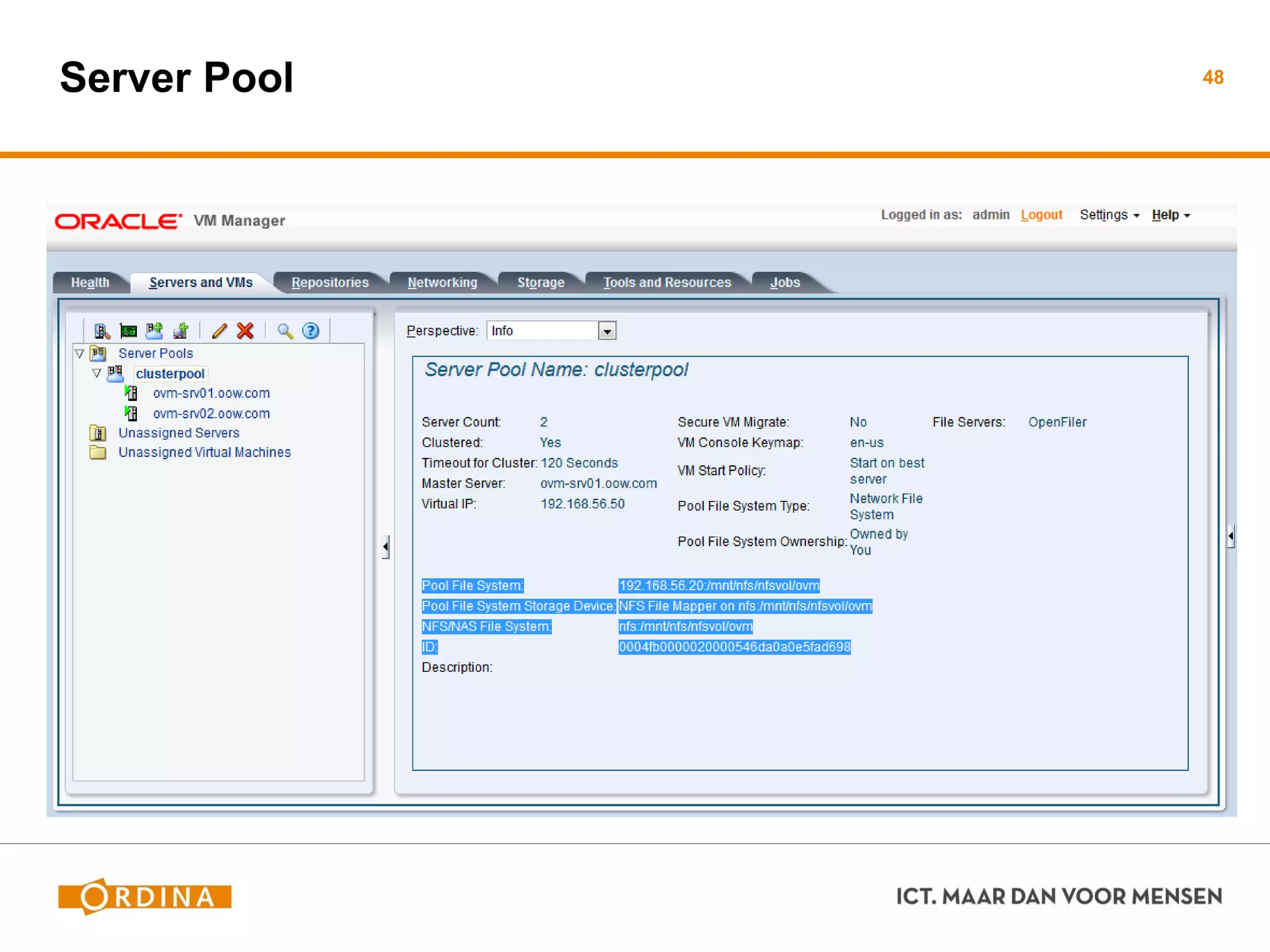This screenshot has height=952, width=1270.
Task: Click the red Delete X icon
Action: pyautogui.click(x=246, y=331)
